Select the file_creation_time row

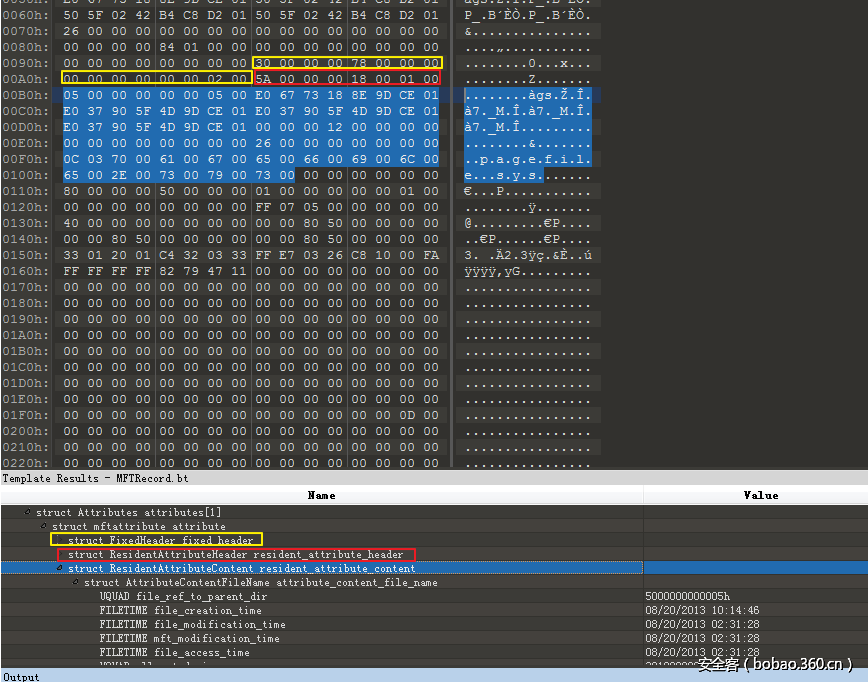180,611
